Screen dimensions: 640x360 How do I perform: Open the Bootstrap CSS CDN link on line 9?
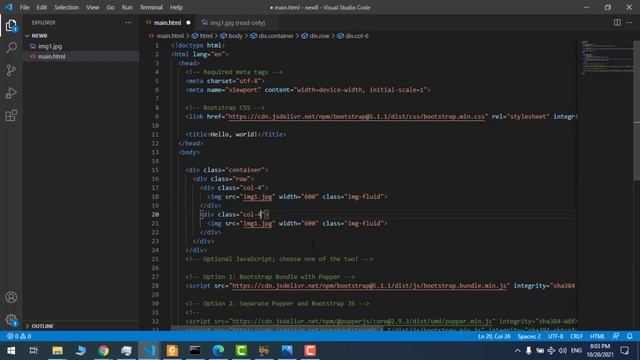356,117
